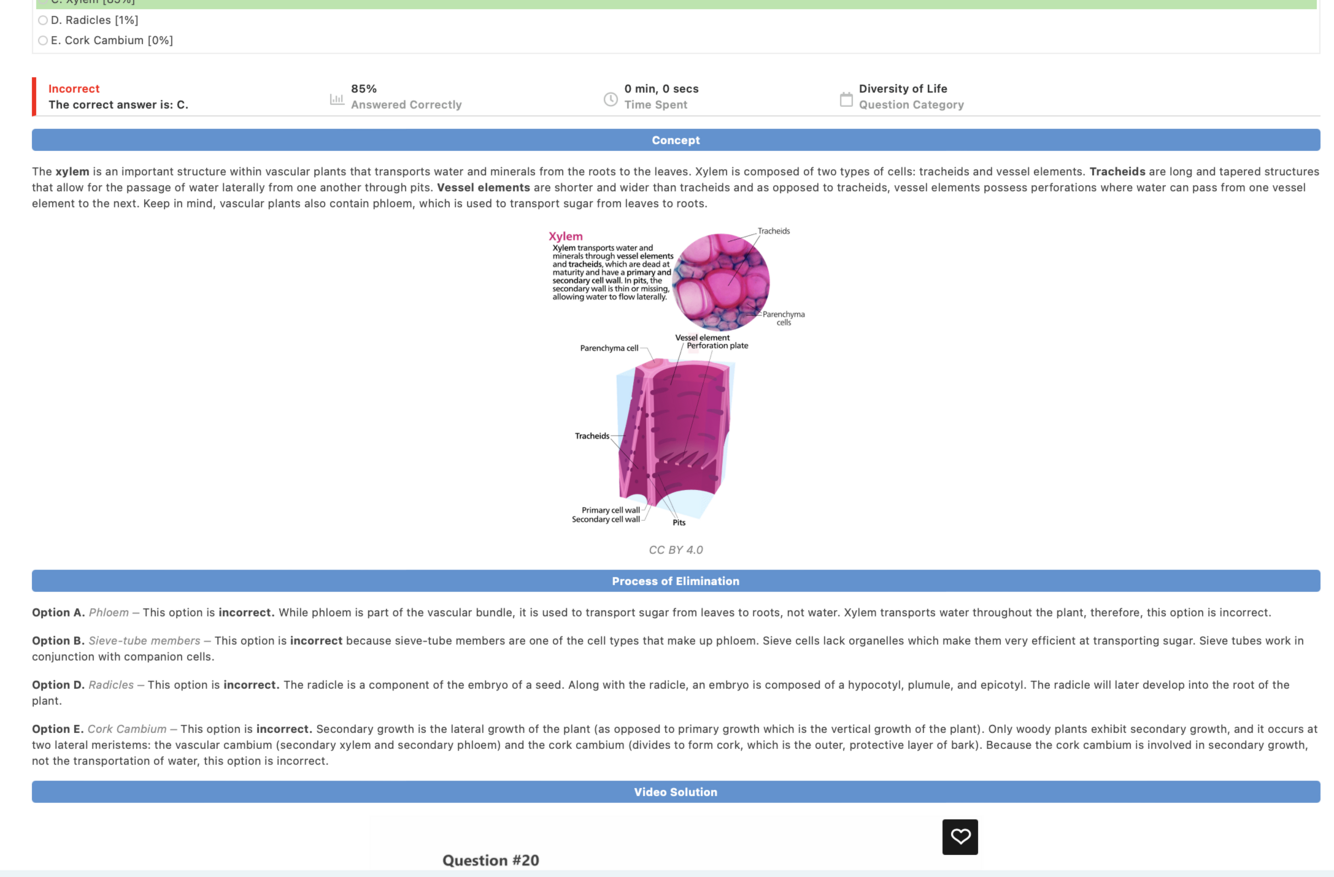The width and height of the screenshot is (1334, 877).
Task: Click the Question #20 heading
Action: coord(491,861)
